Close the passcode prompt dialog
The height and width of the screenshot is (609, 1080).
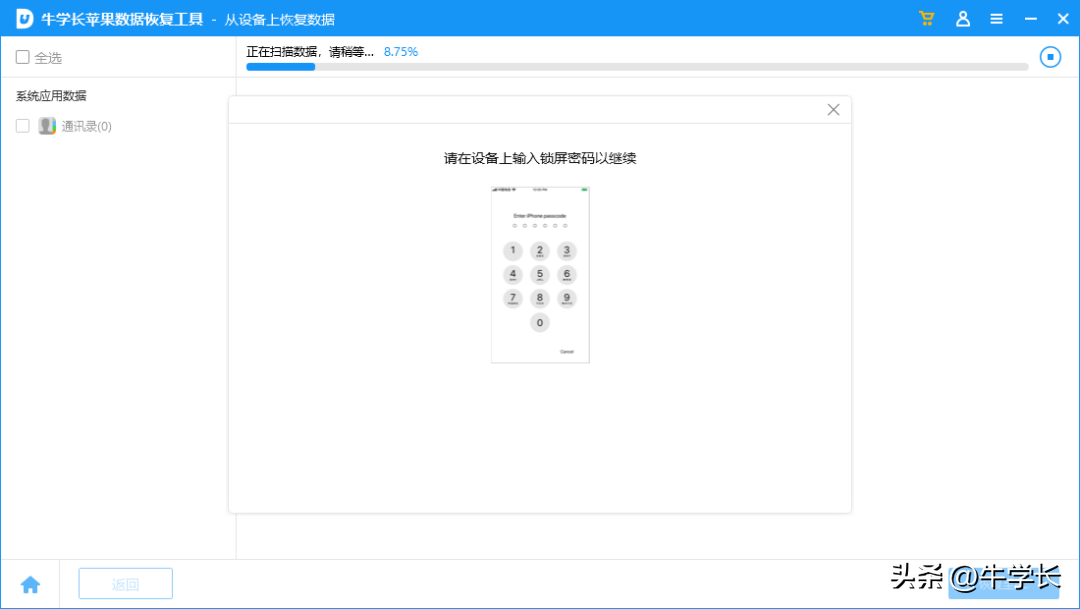(x=833, y=109)
